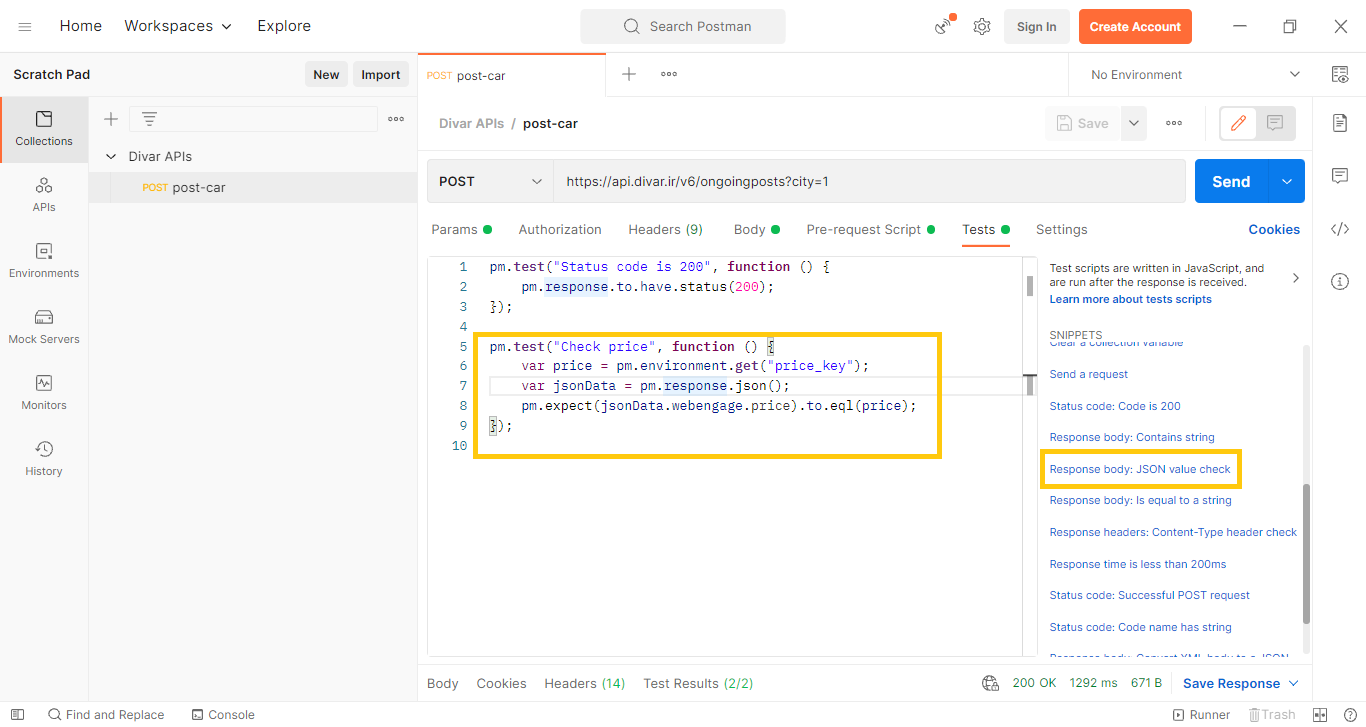This screenshot has width=1366, height=727.
Task: Open the help question mark icon
Action: [1349, 715]
